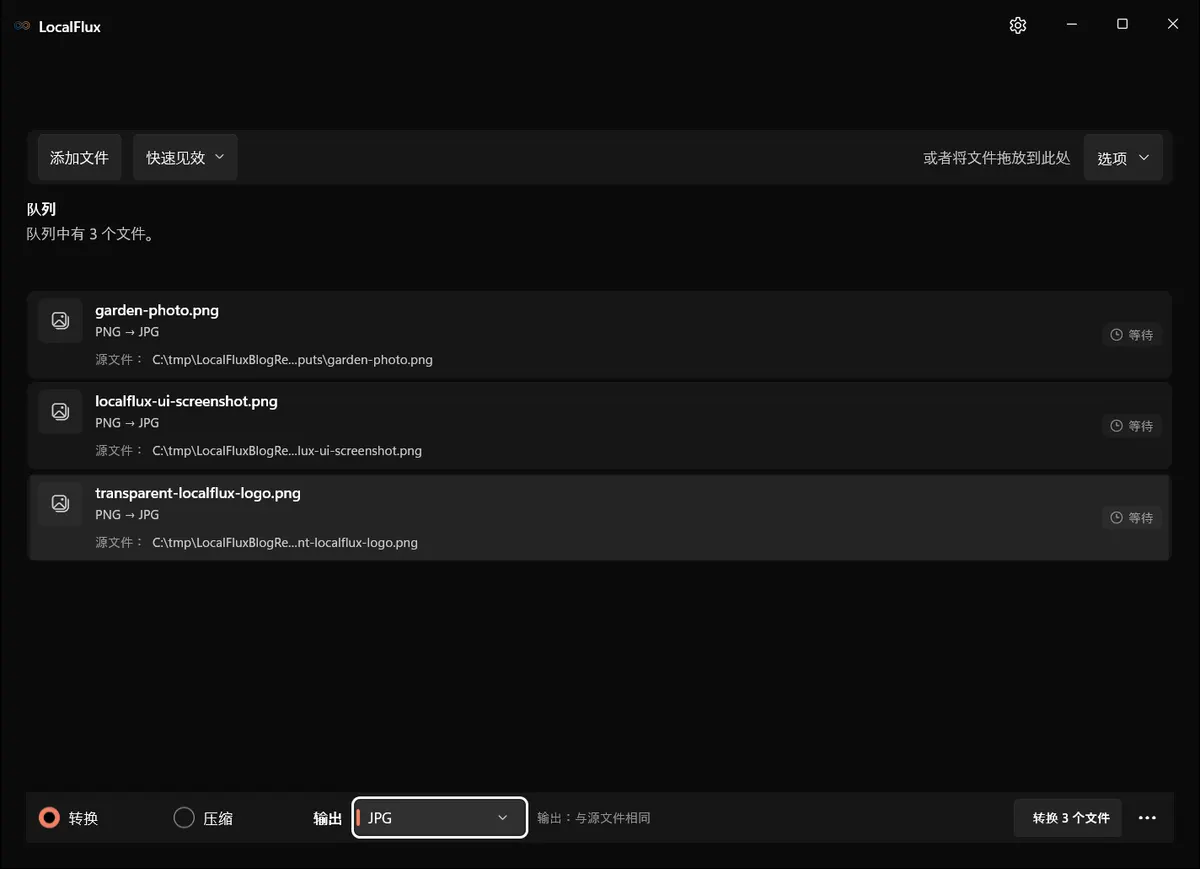Click PNG → JPG under garden-photo.png
This screenshot has height=869, width=1200.
tap(127, 332)
